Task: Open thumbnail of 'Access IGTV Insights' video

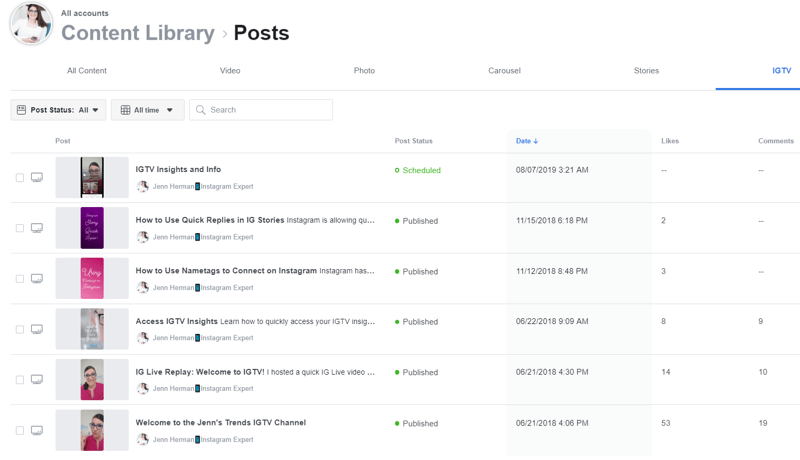Action: coord(92,329)
